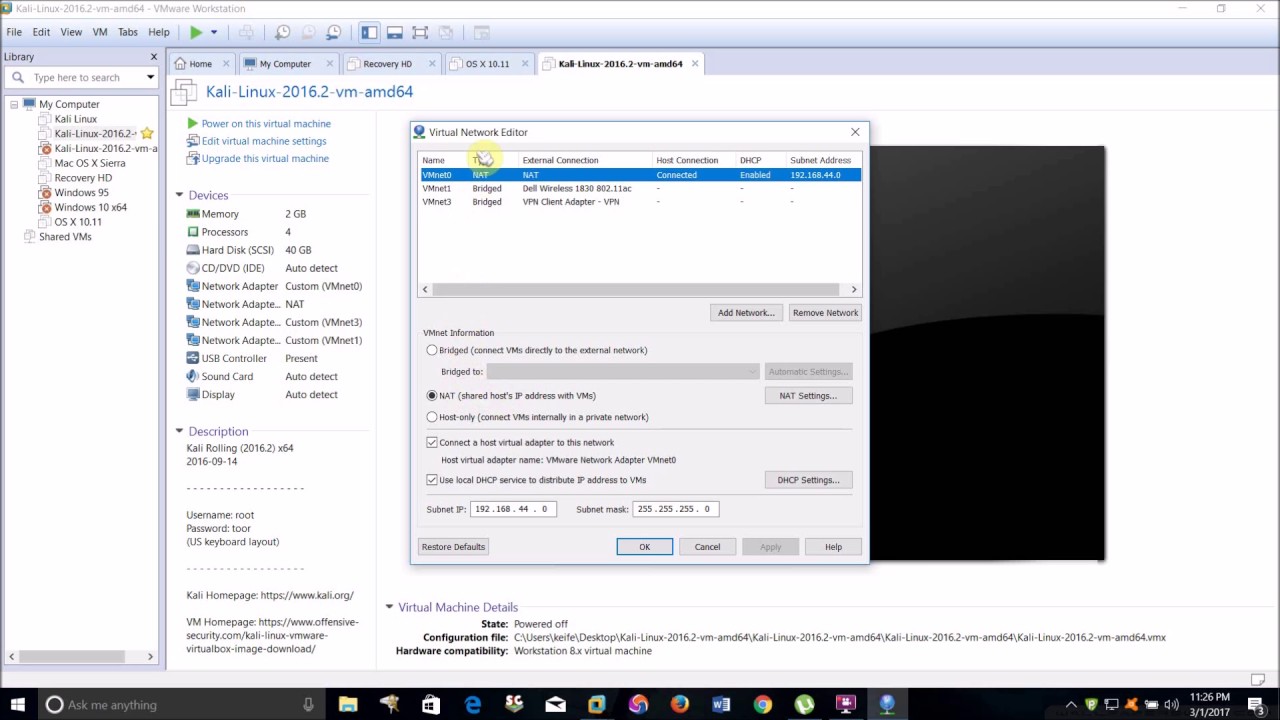The image size is (1280, 720).
Task: Switch to the Recovery HD tab
Action: point(388,64)
